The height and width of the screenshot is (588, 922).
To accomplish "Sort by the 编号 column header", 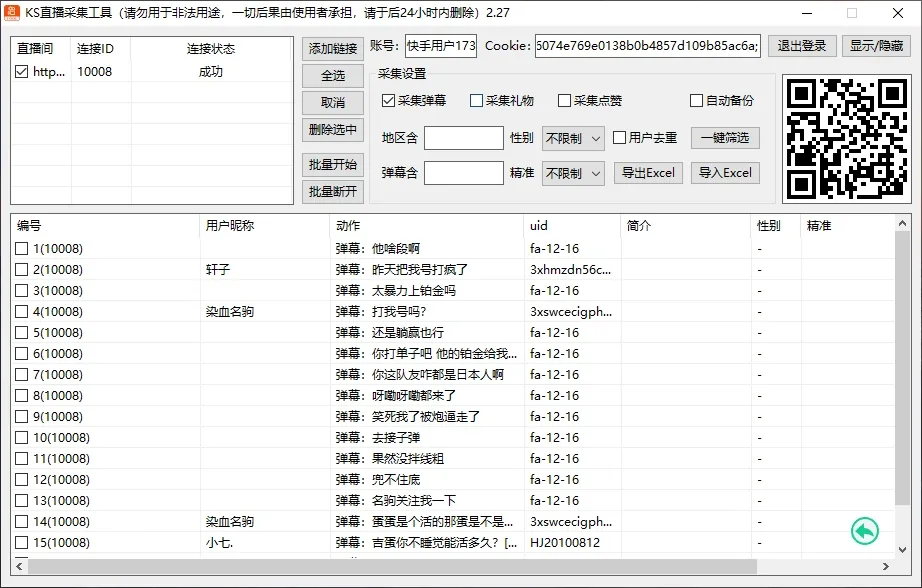I will click(106, 226).
